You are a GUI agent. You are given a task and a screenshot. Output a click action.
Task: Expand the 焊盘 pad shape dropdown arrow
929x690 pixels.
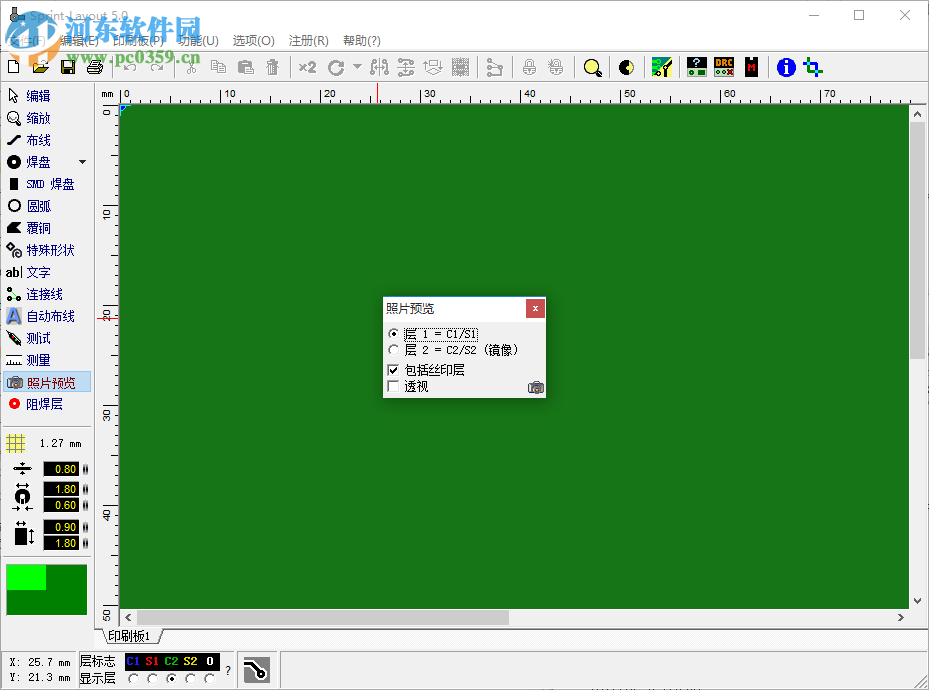(x=82, y=161)
